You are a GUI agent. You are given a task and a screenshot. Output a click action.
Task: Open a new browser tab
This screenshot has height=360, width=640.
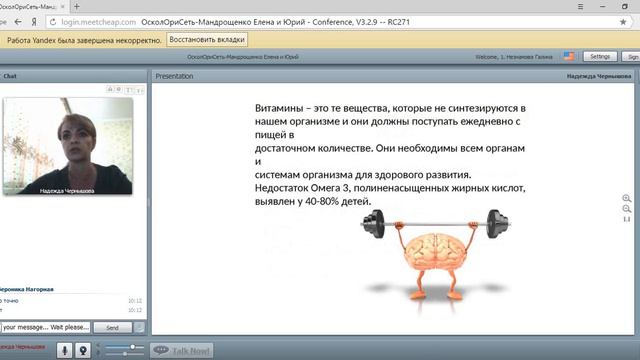click(x=77, y=7)
